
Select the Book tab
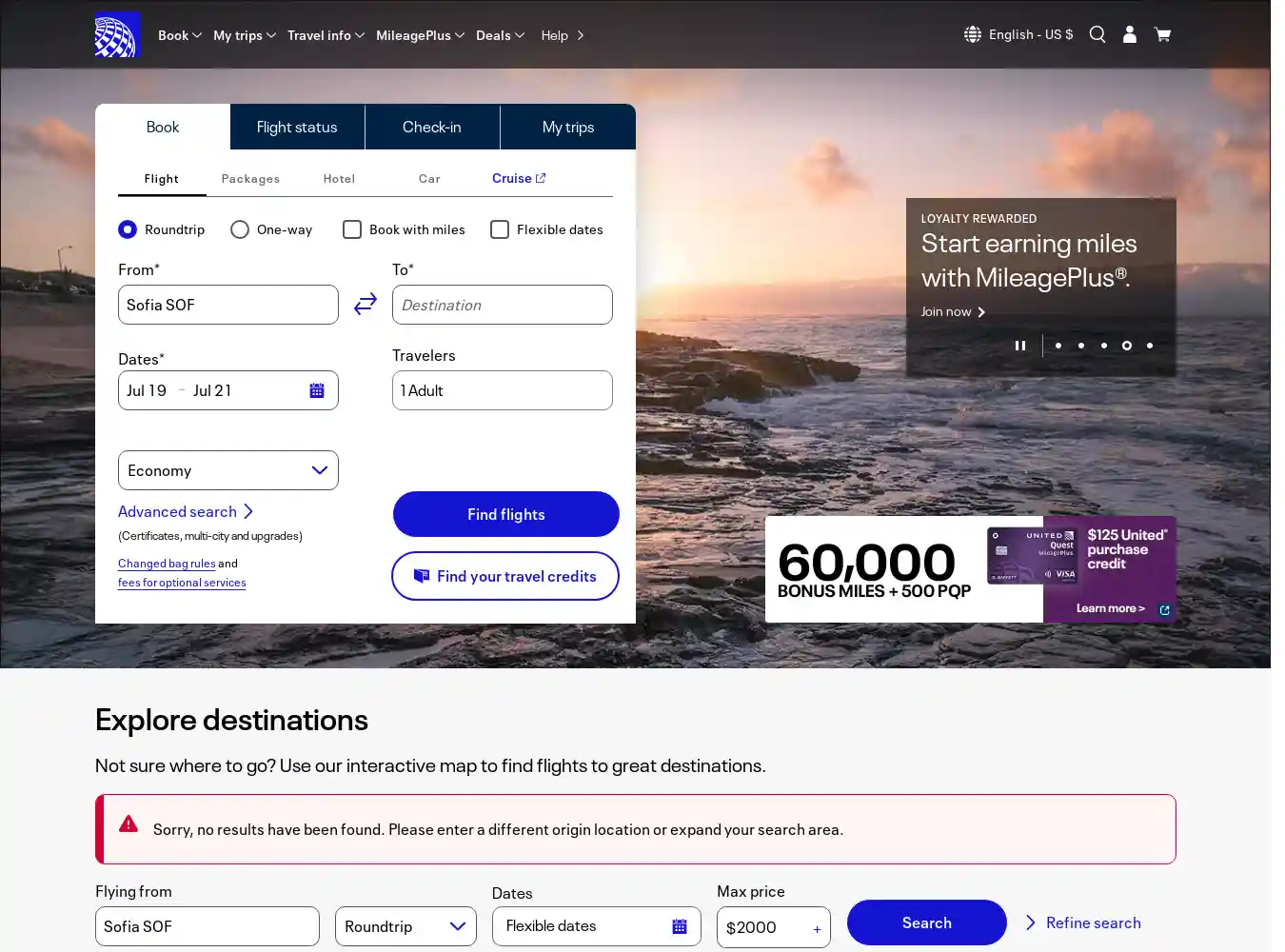(163, 127)
